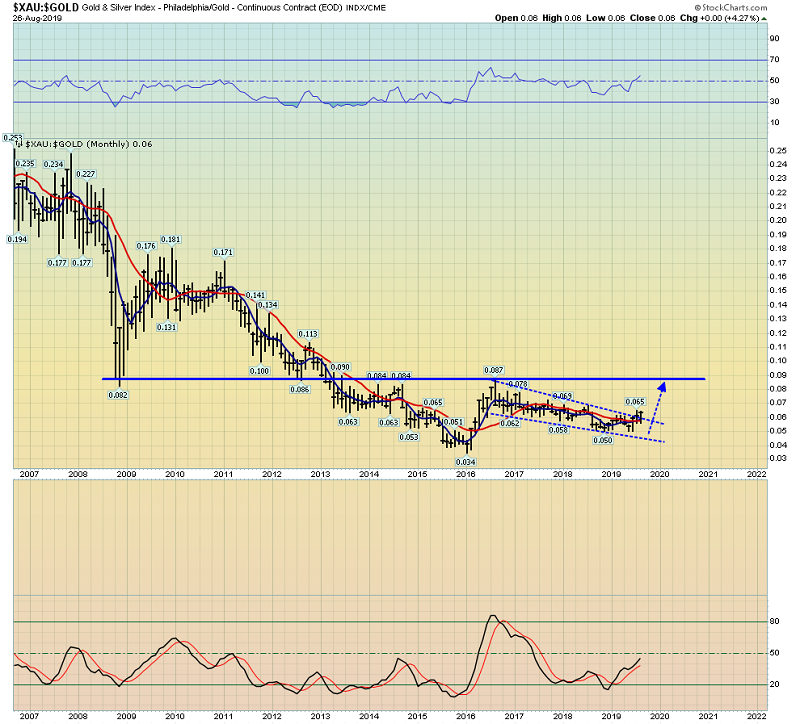Click the $XAU:$GOLD ticker symbol in header
This screenshot has height=724, width=800.
click(38, 7)
